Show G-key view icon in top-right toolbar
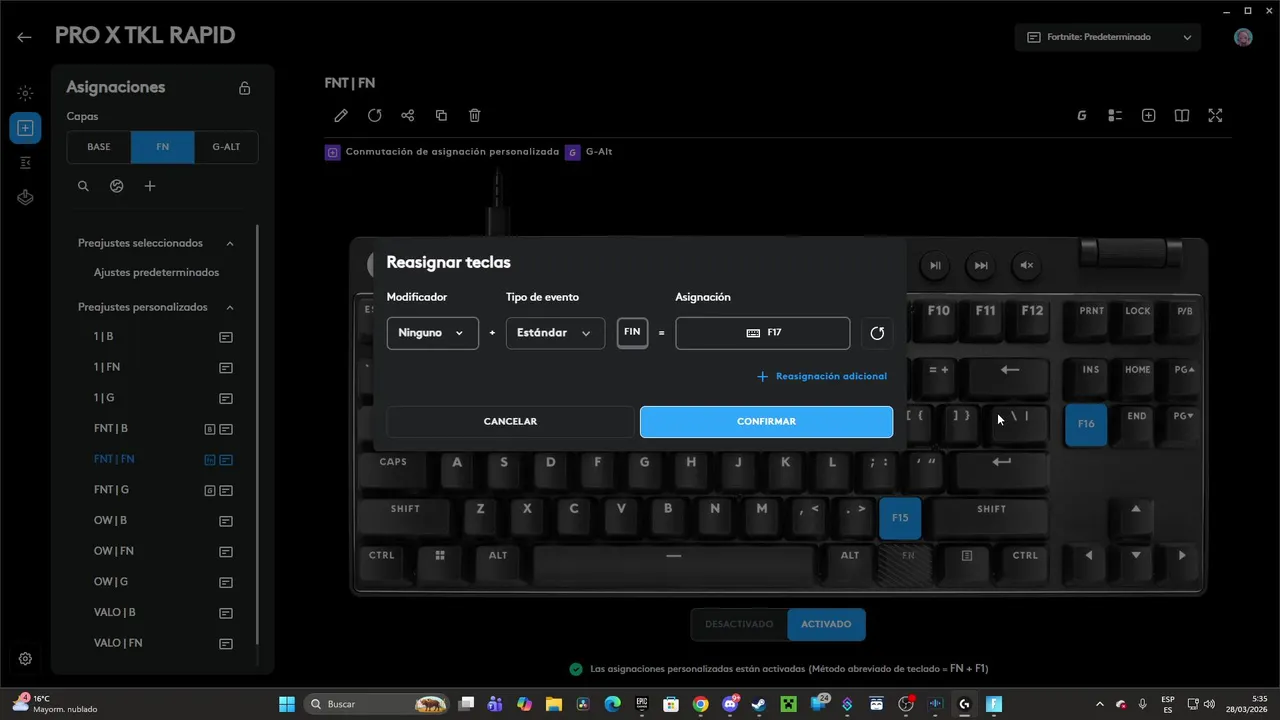 click(1082, 116)
